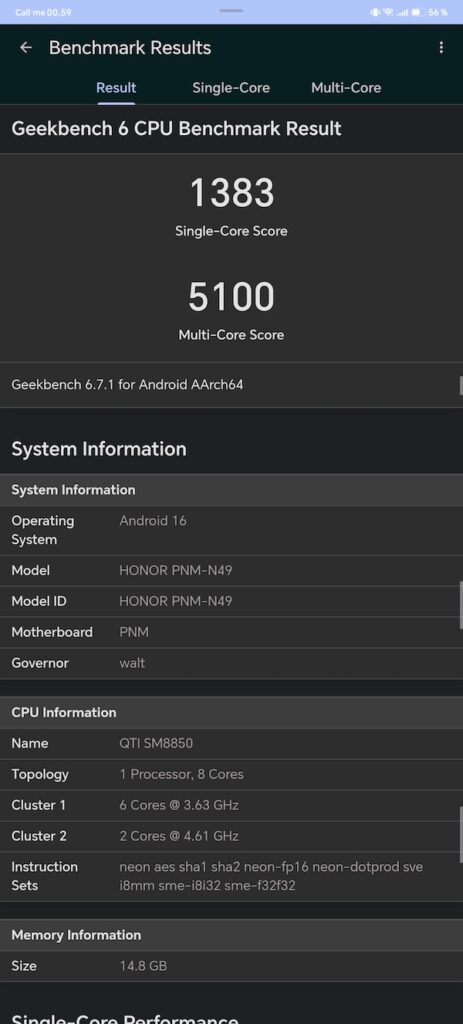This screenshot has height=1024, width=463.
Task: Switch to the Single-Core tab
Action: coord(231,88)
